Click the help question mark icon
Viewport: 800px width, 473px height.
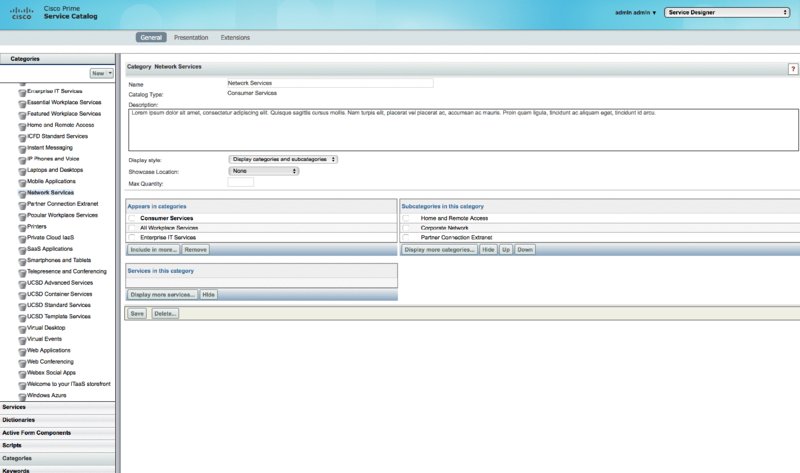coord(793,68)
